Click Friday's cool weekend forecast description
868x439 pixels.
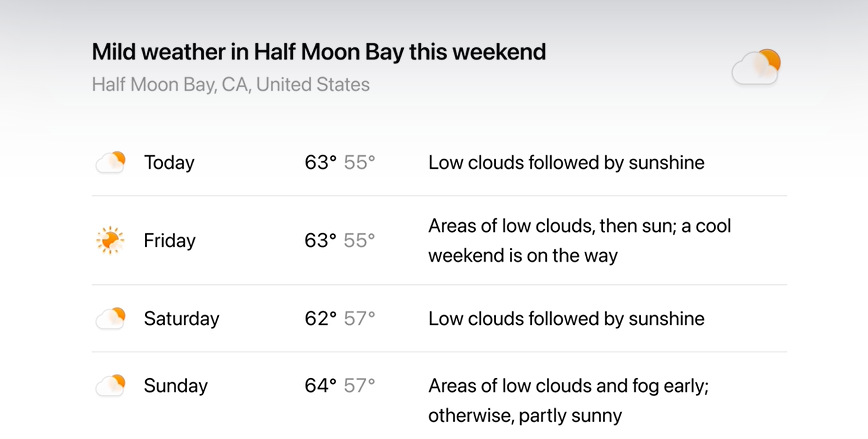click(580, 241)
